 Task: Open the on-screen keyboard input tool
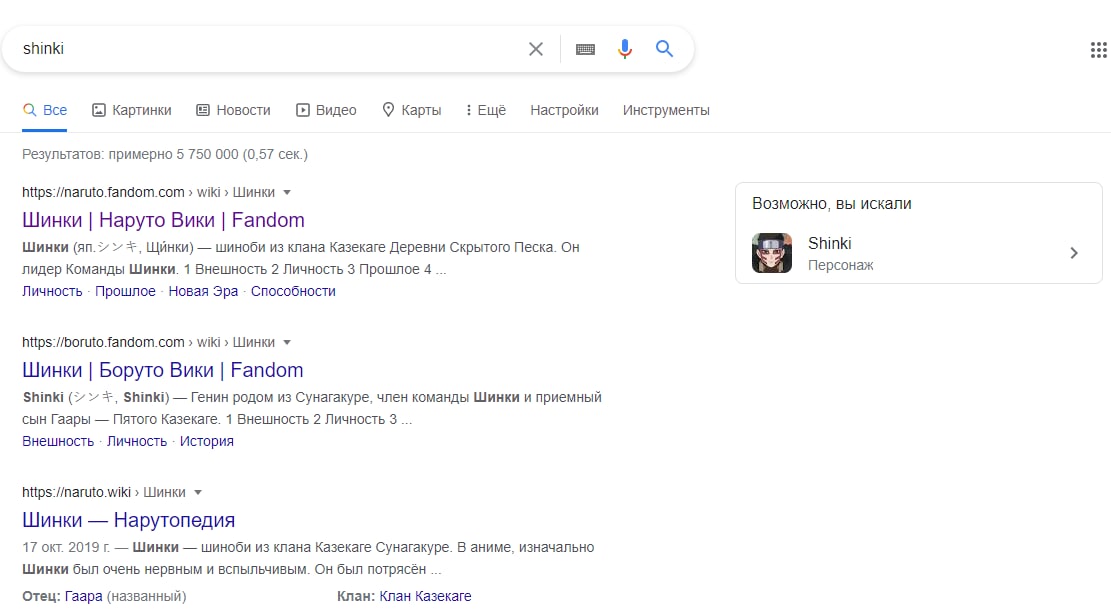point(585,49)
